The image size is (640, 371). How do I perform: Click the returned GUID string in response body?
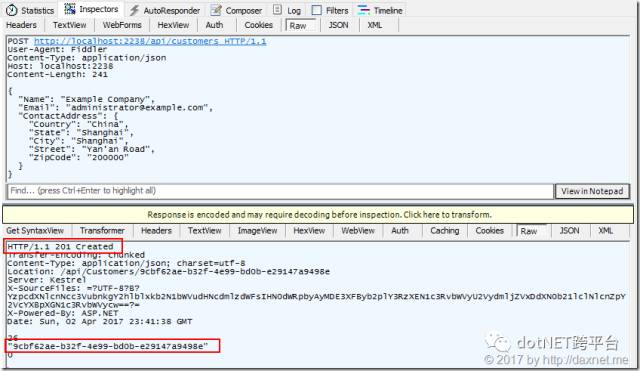point(108,346)
